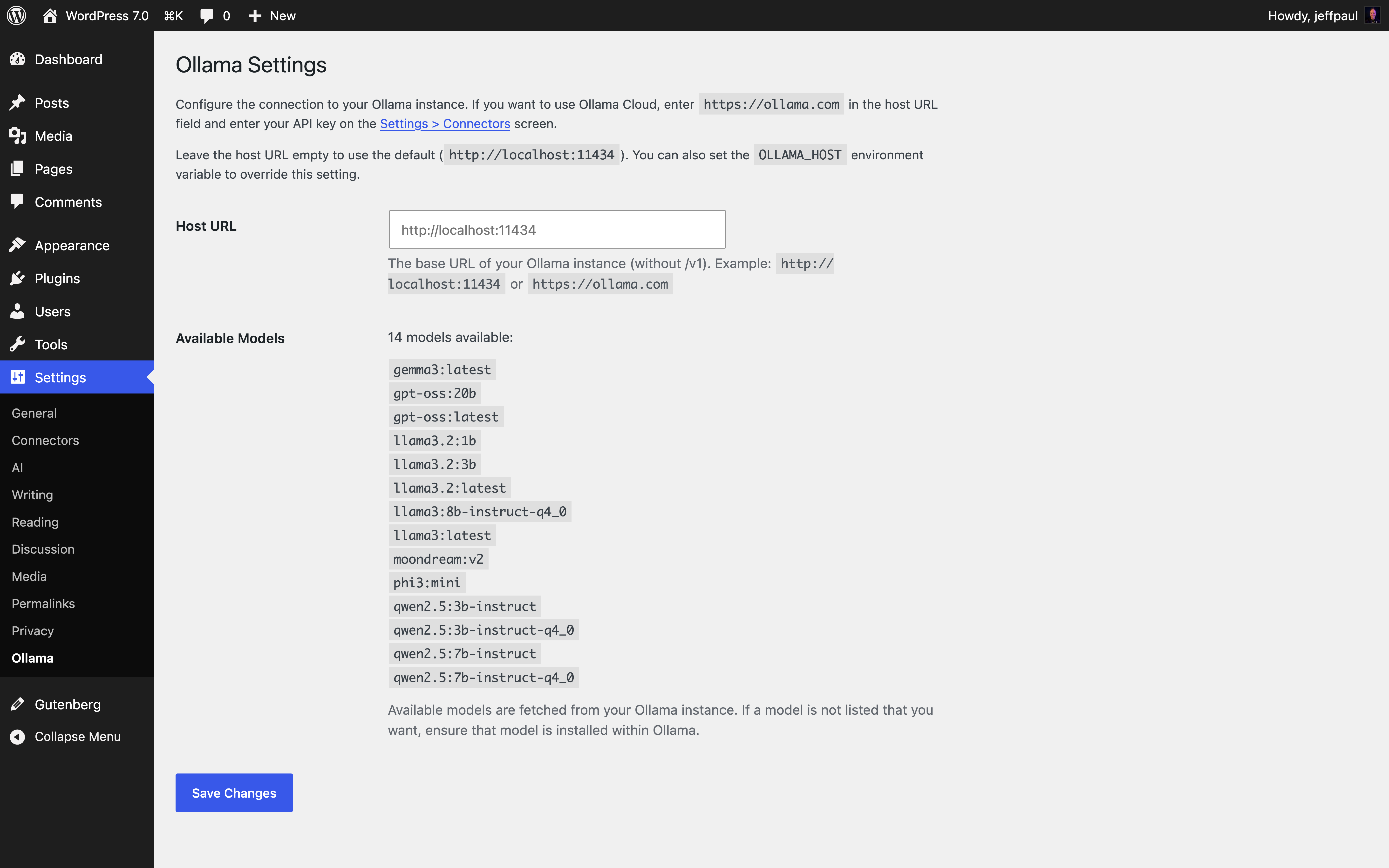
Task: Open the AI settings submenu item
Action: 17,467
